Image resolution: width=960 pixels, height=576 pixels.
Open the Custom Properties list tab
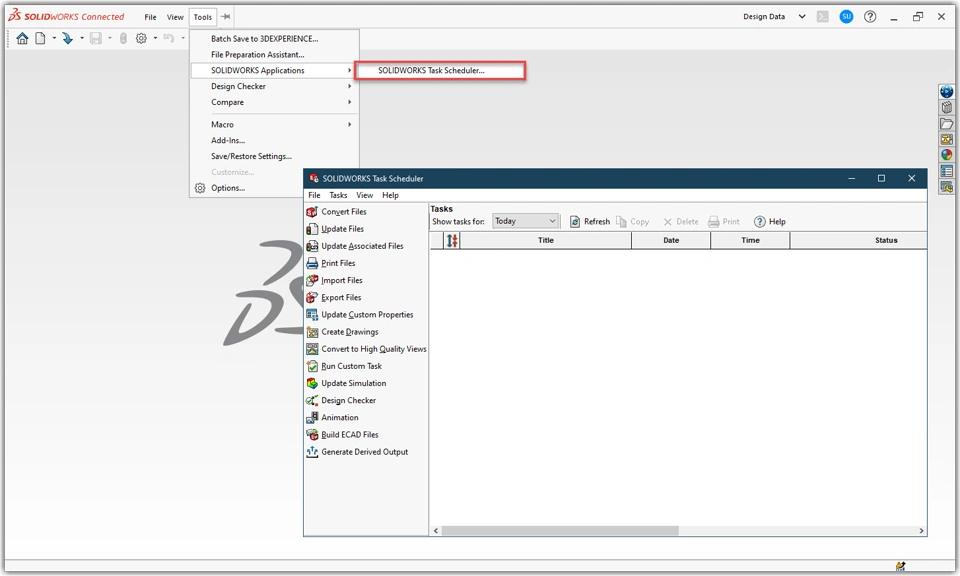pos(947,171)
